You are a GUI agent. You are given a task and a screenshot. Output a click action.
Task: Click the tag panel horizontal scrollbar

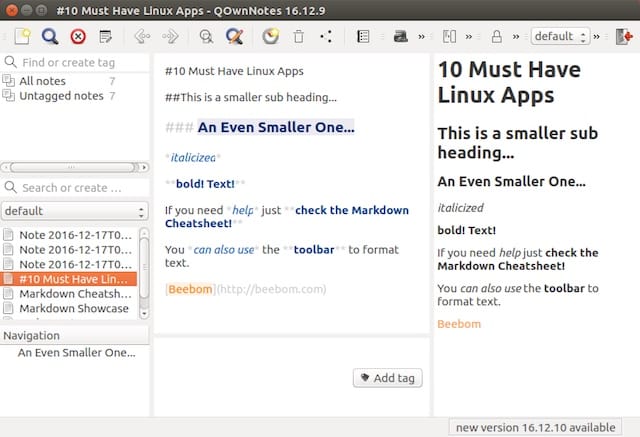[73, 167]
